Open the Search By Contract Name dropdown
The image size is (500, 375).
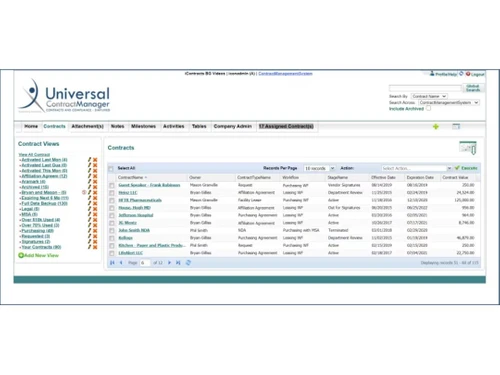tap(429, 96)
